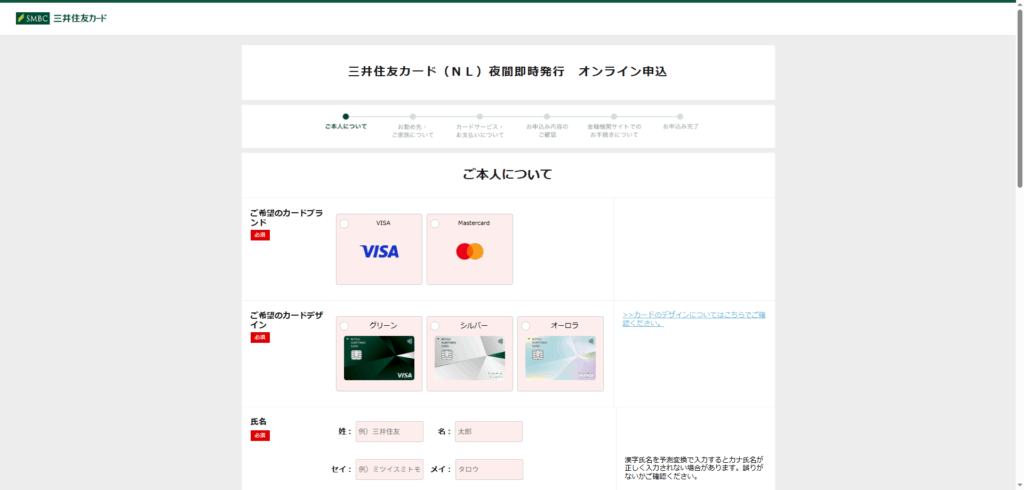Click the green card thumbnail image

pyautogui.click(x=379, y=358)
